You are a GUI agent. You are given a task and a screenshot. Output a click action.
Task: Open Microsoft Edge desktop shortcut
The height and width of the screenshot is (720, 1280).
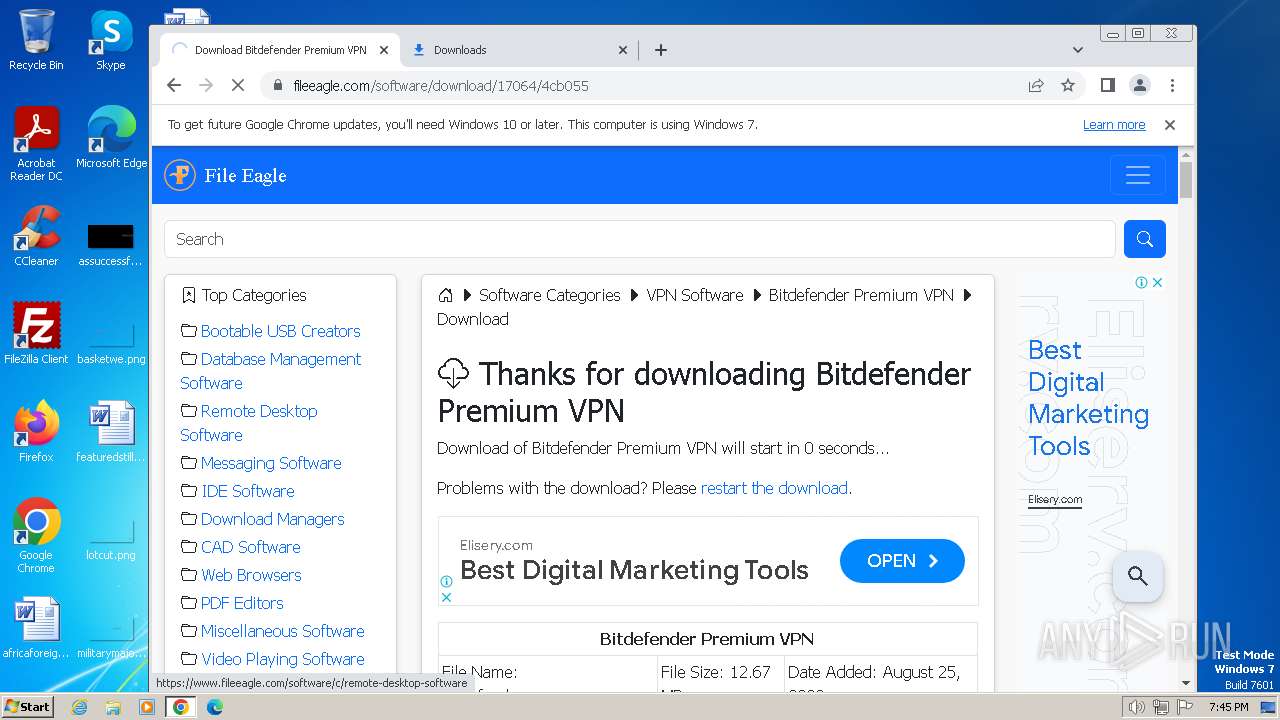[111, 138]
